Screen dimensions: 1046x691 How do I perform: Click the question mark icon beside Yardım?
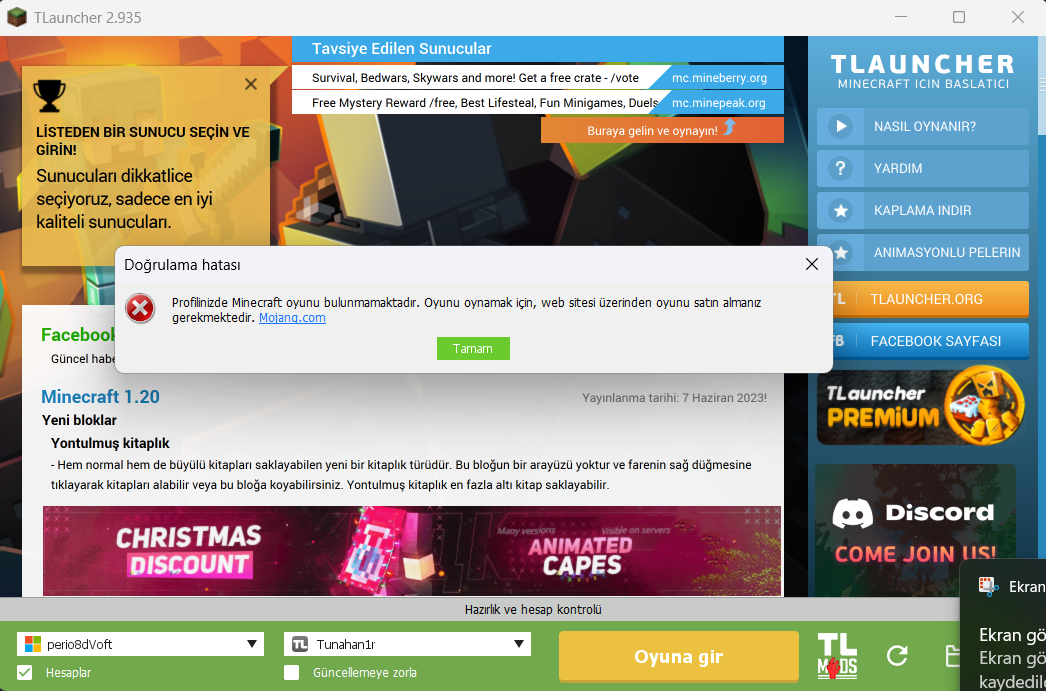[x=841, y=168]
